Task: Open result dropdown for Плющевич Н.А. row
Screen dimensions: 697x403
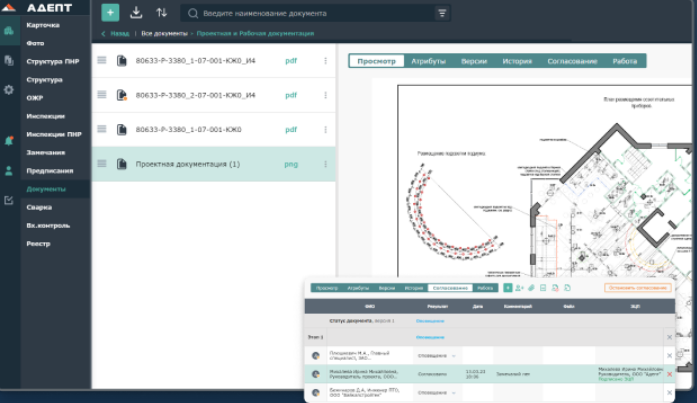Action: (x=453, y=356)
